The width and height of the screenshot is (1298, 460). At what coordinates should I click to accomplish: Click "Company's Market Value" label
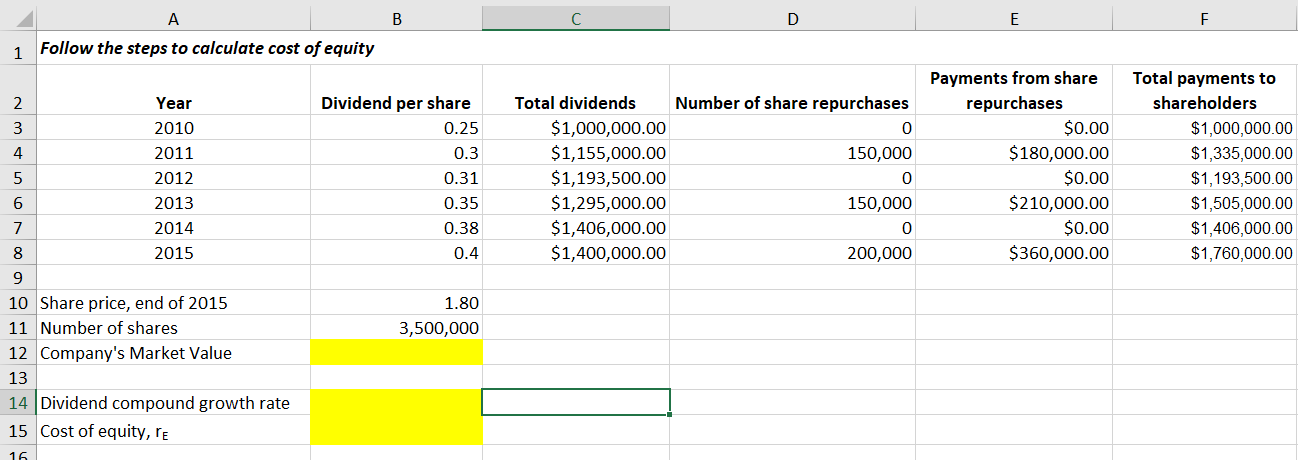pos(136,353)
